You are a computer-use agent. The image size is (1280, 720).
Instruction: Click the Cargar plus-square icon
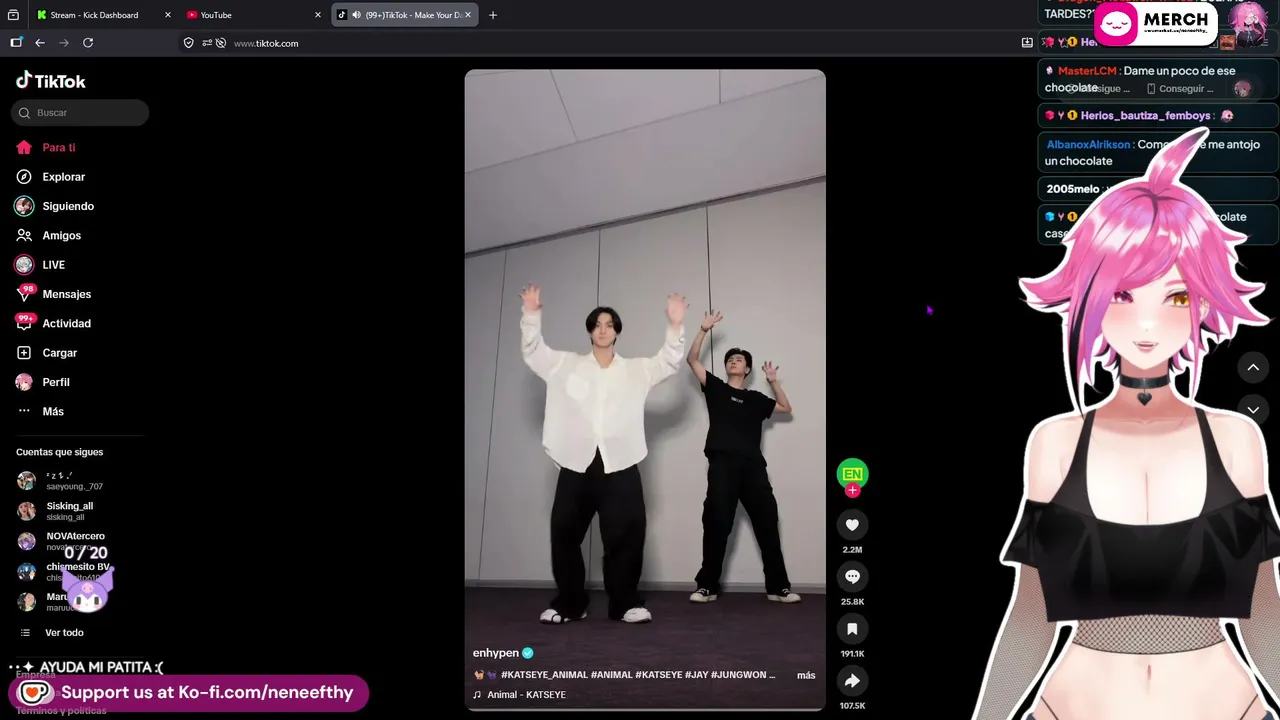24,353
